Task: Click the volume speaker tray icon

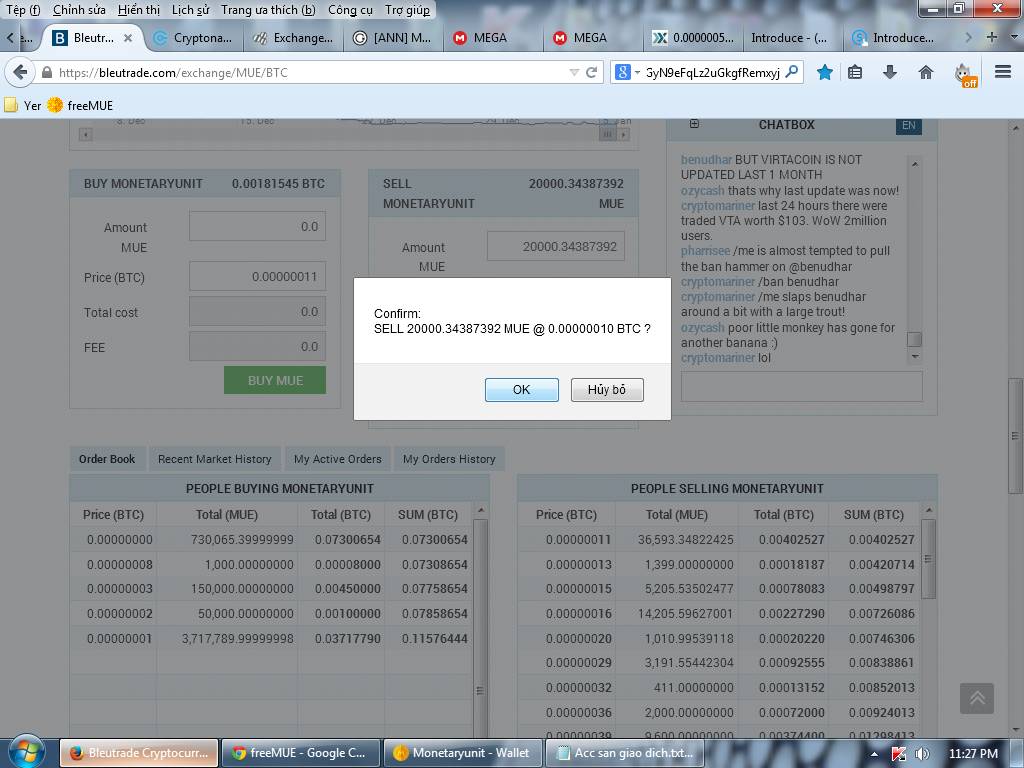Action: [922, 754]
